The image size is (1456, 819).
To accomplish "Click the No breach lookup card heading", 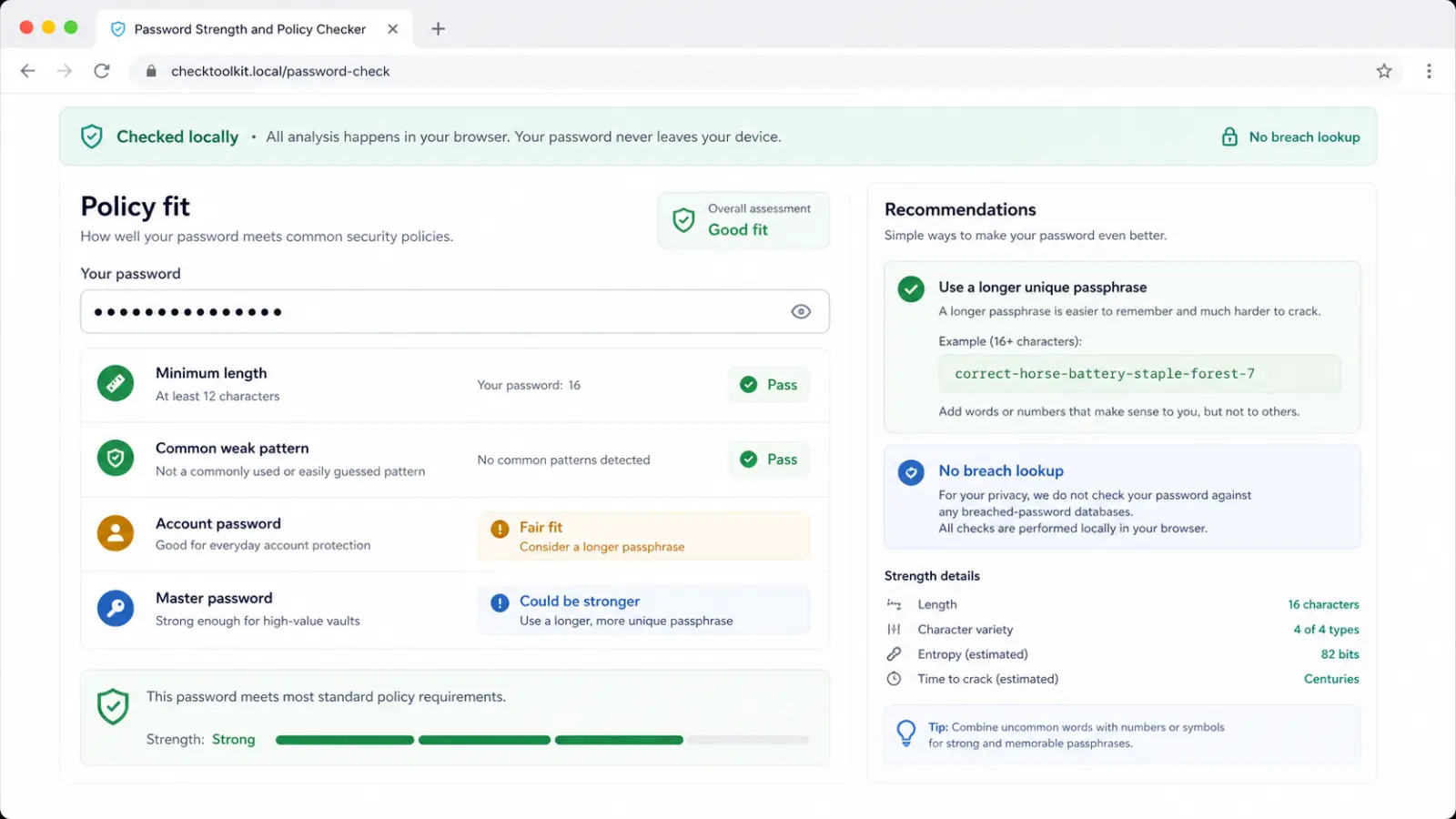I will [x=1001, y=470].
